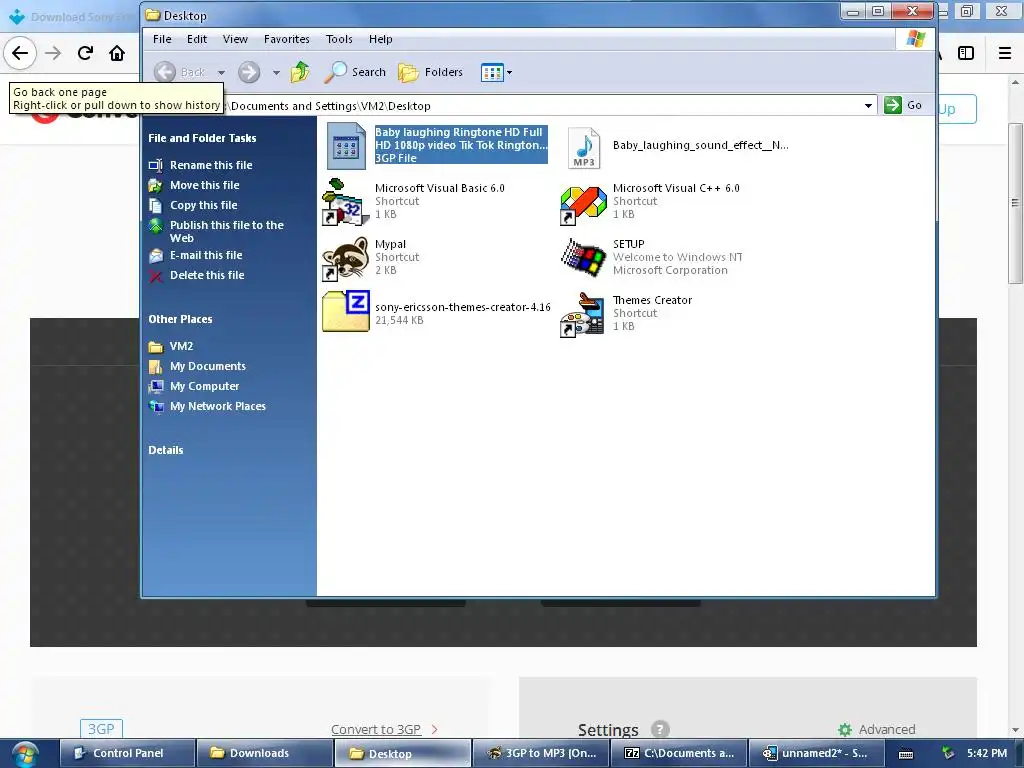Select sony-ericsson-themes-creator zip archive icon
1024x768 pixels.
[346, 311]
